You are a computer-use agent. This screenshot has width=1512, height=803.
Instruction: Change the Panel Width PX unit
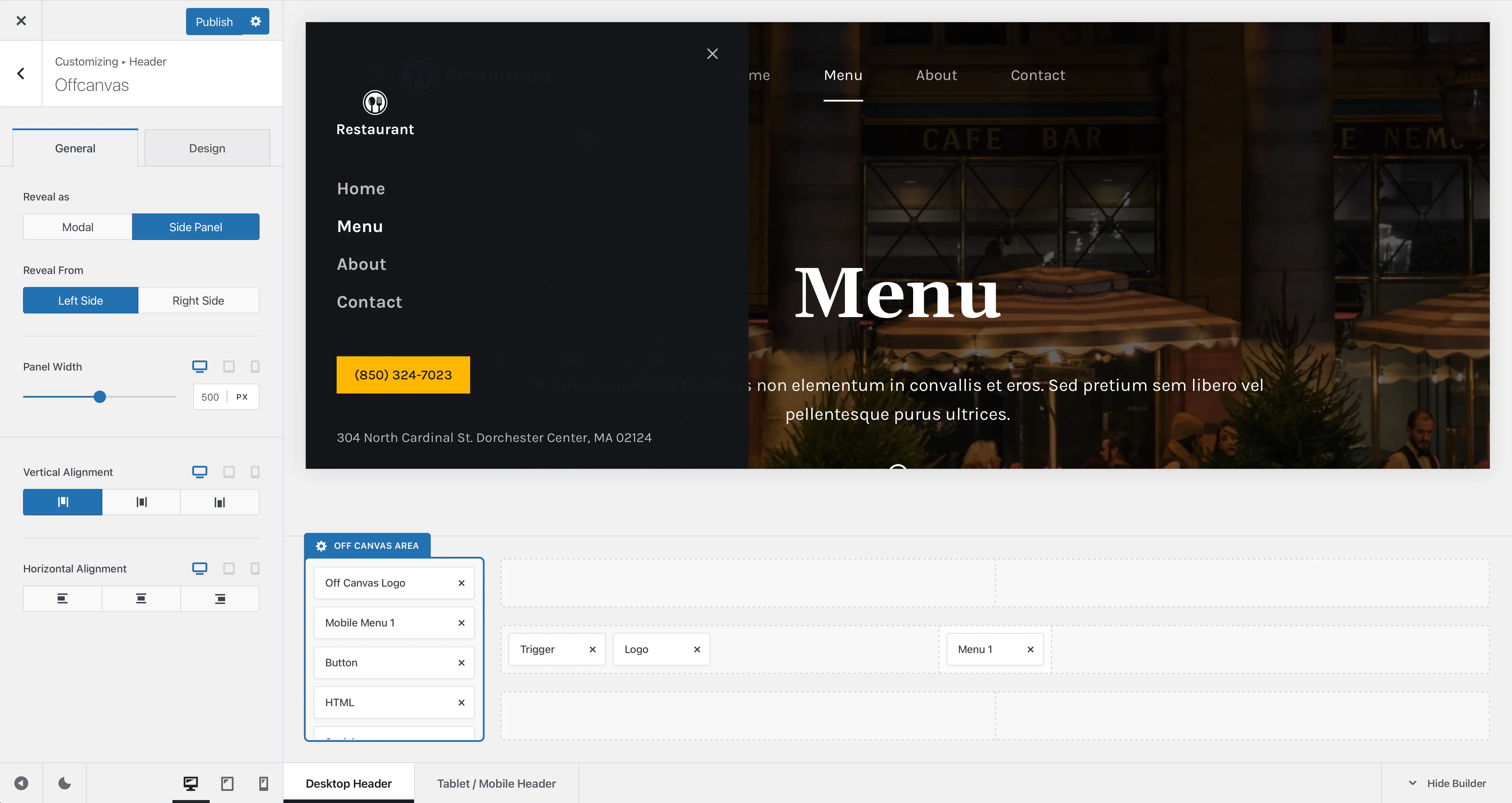242,397
